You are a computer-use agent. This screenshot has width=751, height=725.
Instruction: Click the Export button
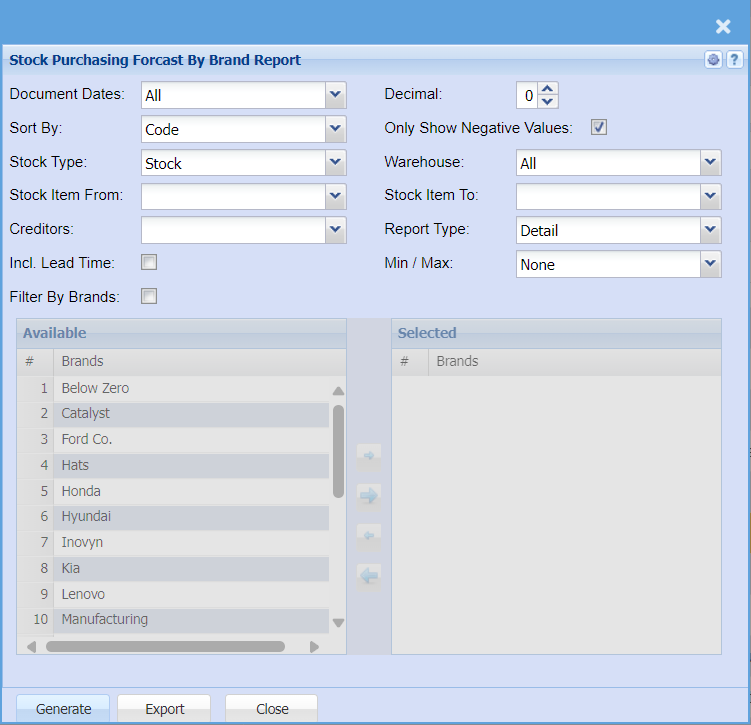(x=165, y=709)
